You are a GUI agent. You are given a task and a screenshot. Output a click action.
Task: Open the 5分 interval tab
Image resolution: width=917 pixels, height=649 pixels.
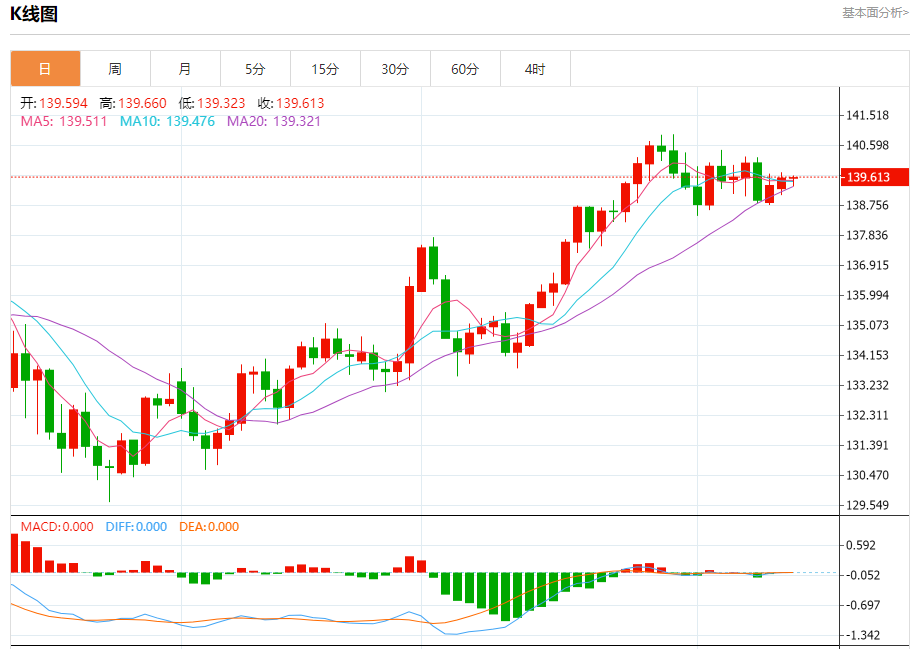coord(255,69)
